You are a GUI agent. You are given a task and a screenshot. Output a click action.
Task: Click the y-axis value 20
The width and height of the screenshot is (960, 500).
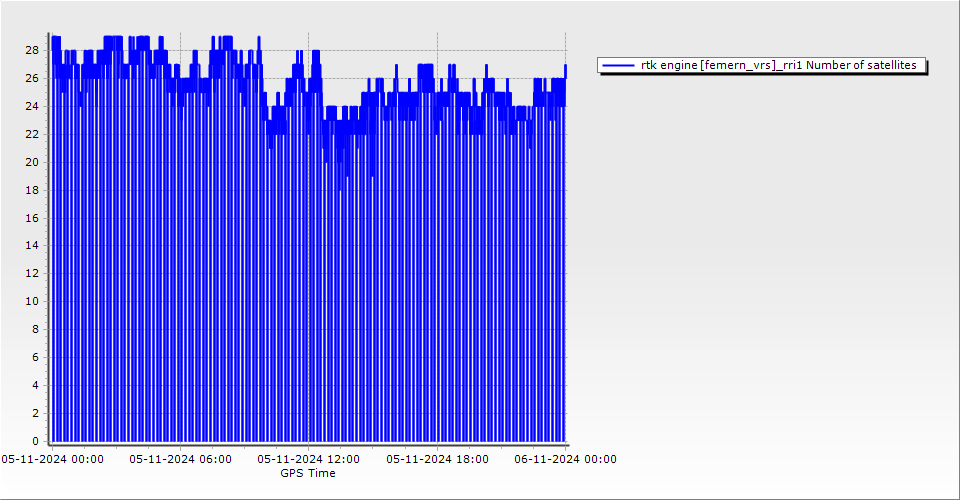tap(32, 162)
